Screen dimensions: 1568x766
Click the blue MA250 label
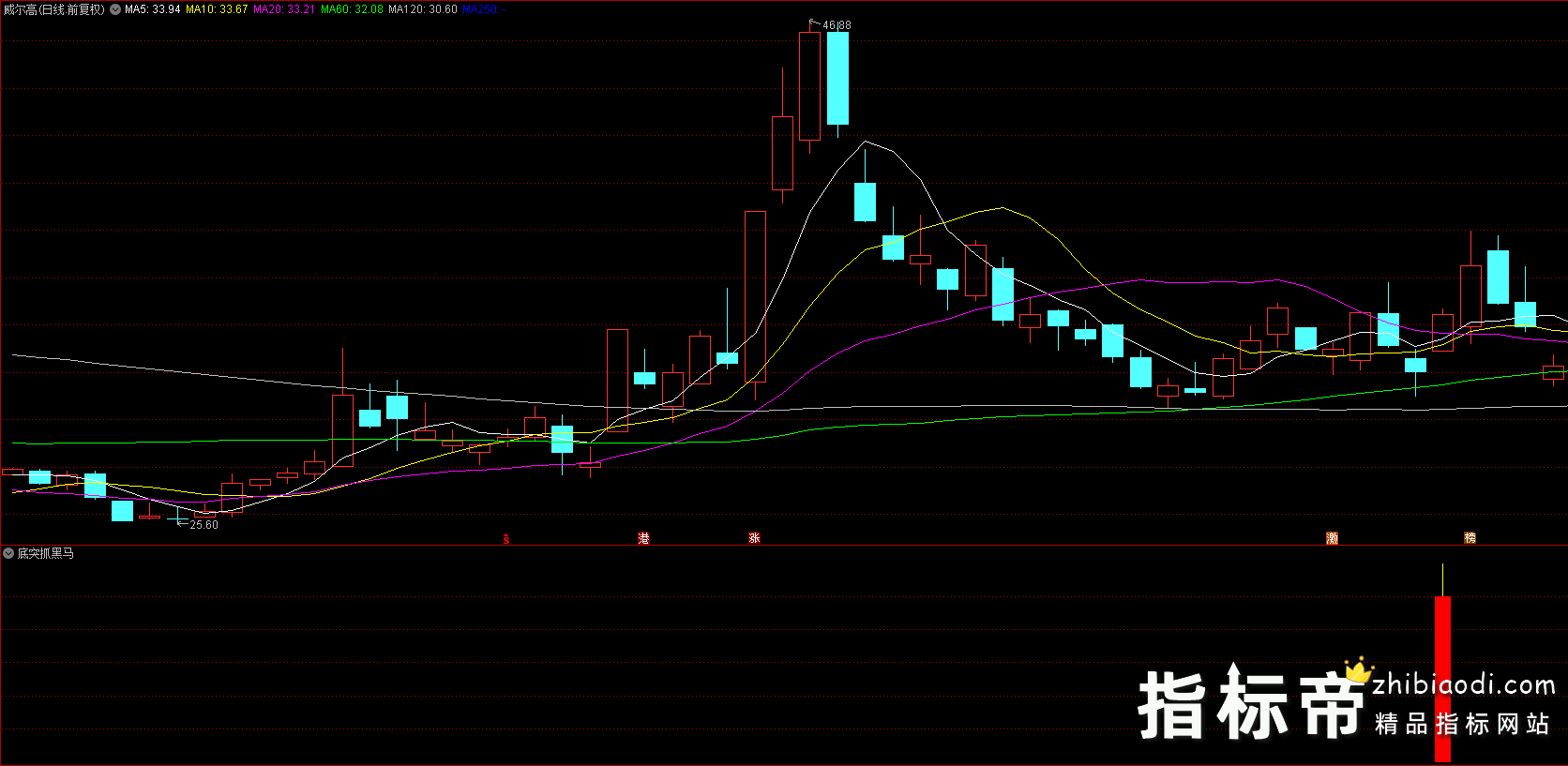coord(484,9)
